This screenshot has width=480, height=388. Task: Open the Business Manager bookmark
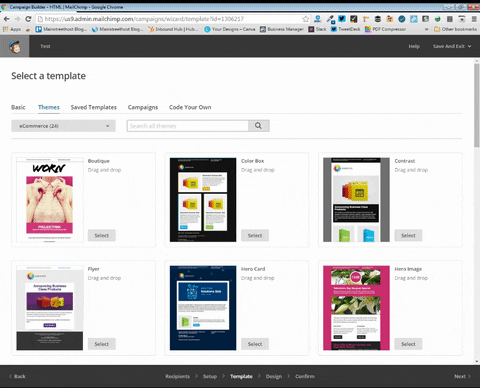tap(282, 29)
